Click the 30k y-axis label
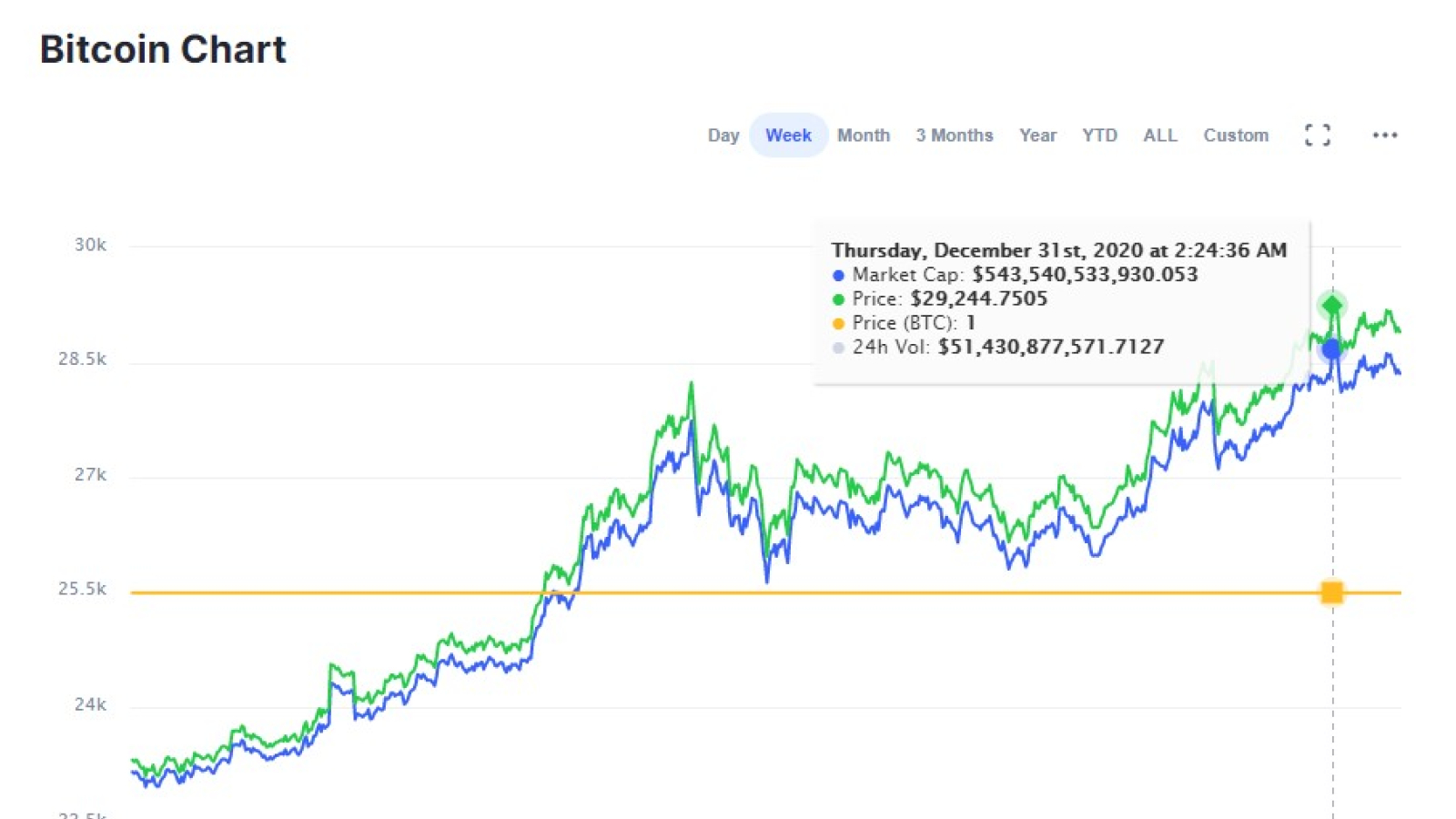1456x819 pixels. click(90, 245)
